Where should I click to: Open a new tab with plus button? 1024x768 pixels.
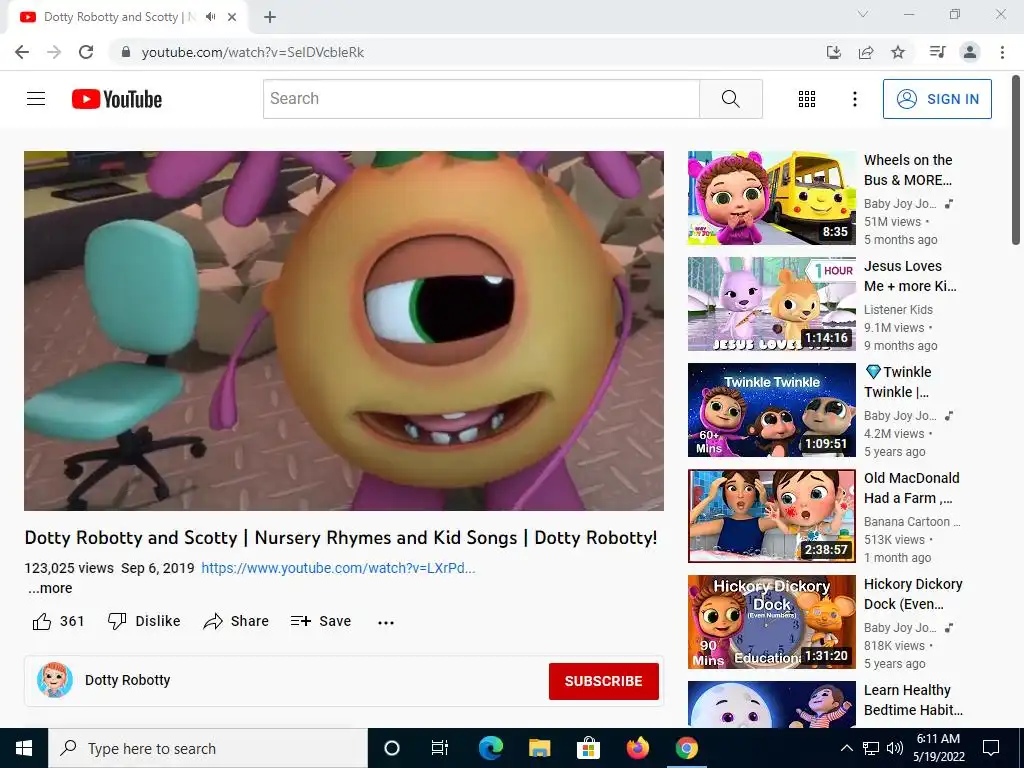pyautogui.click(x=270, y=17)
